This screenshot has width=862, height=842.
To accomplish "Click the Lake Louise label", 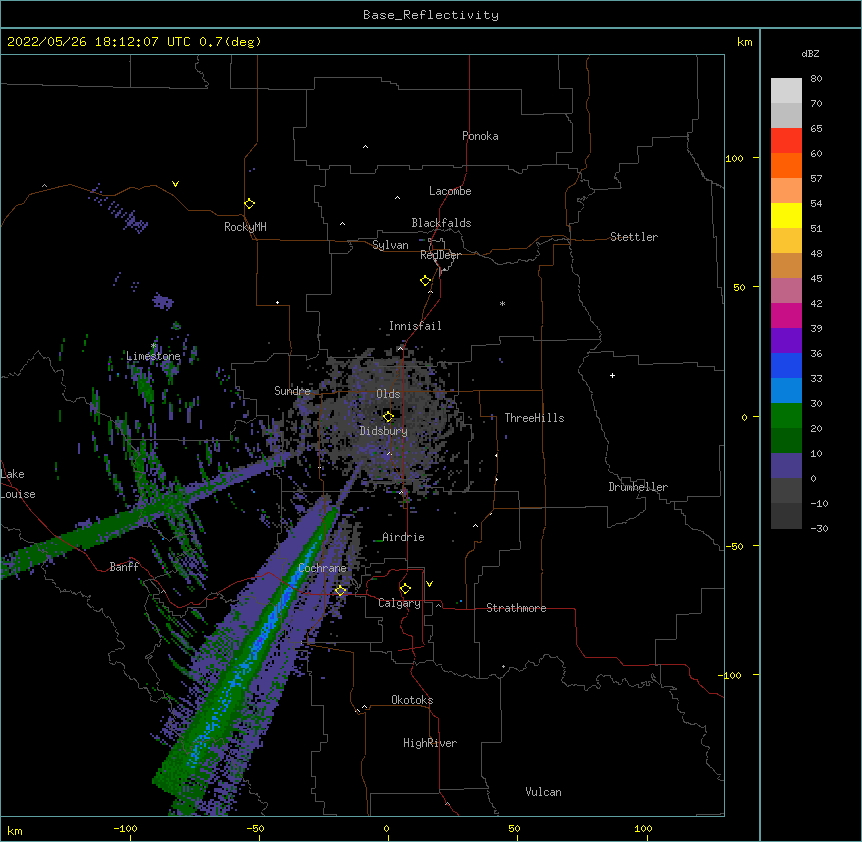I will (18, 484).
